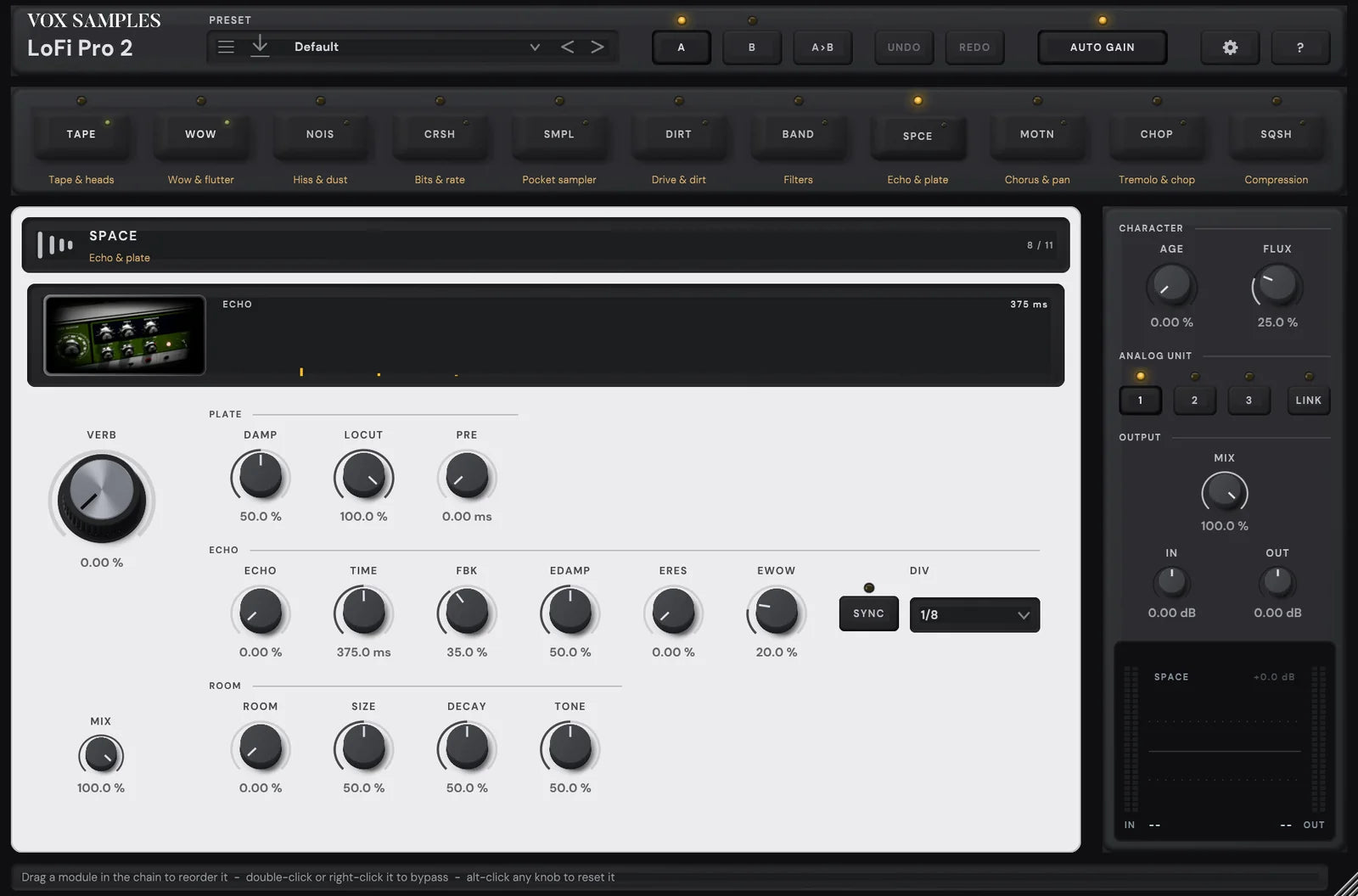
Task: Open help with the question mark button
Action: point(1299,48)
